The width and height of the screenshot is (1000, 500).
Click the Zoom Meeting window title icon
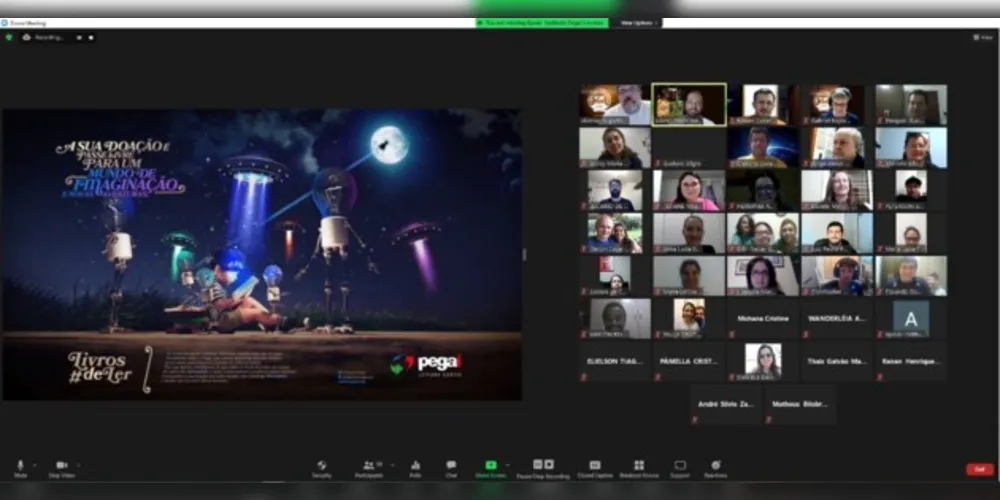[5, 23]
